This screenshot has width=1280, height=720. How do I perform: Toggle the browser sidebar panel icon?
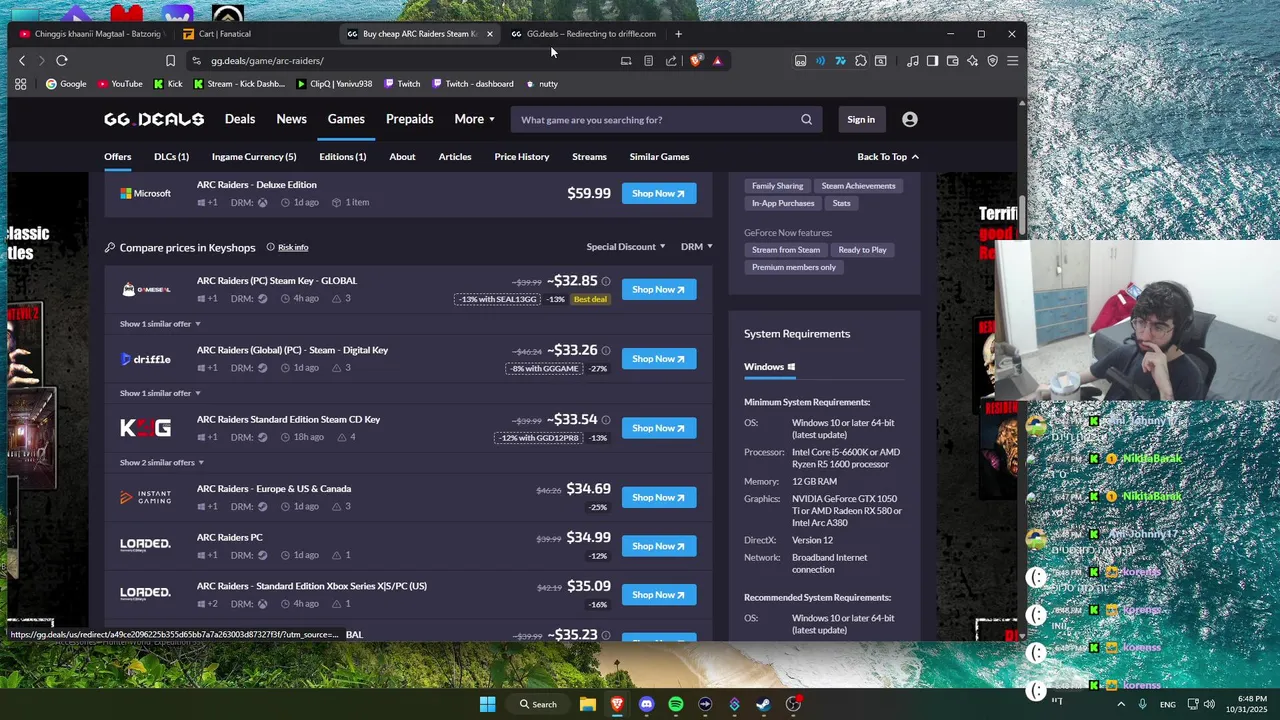[932, 60]
